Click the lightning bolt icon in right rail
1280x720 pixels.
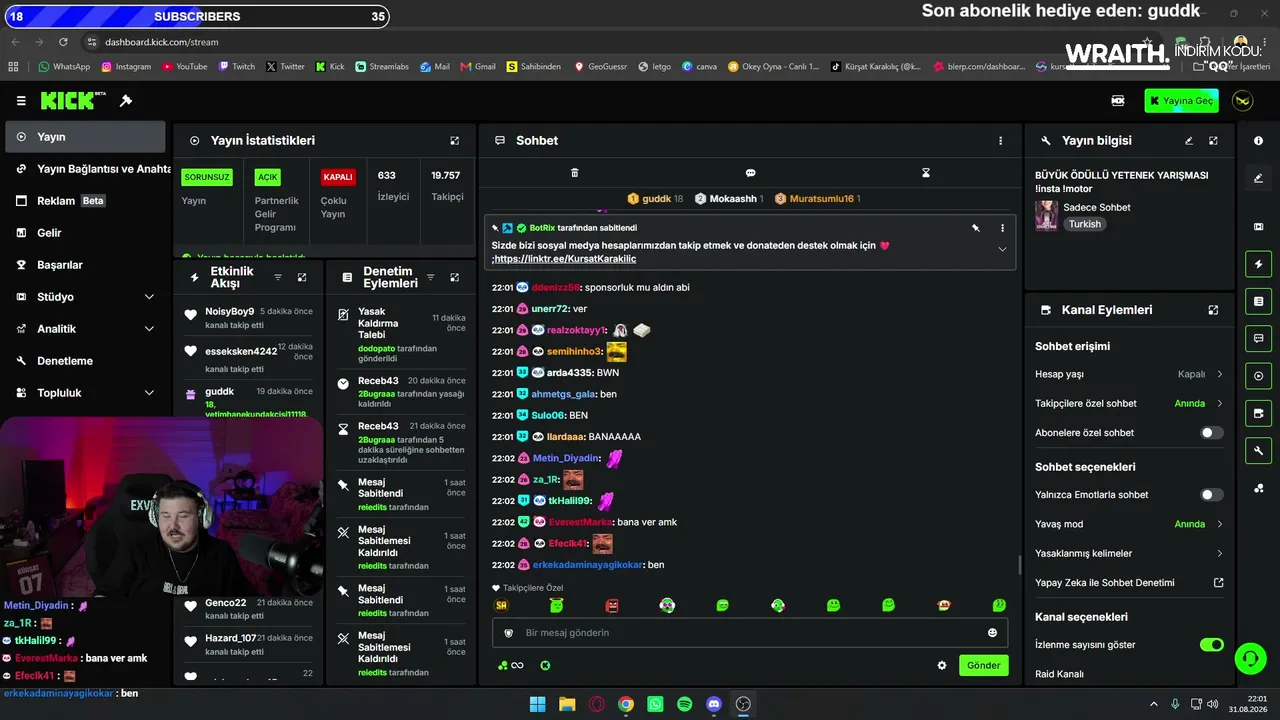[x=1258, y=265]
